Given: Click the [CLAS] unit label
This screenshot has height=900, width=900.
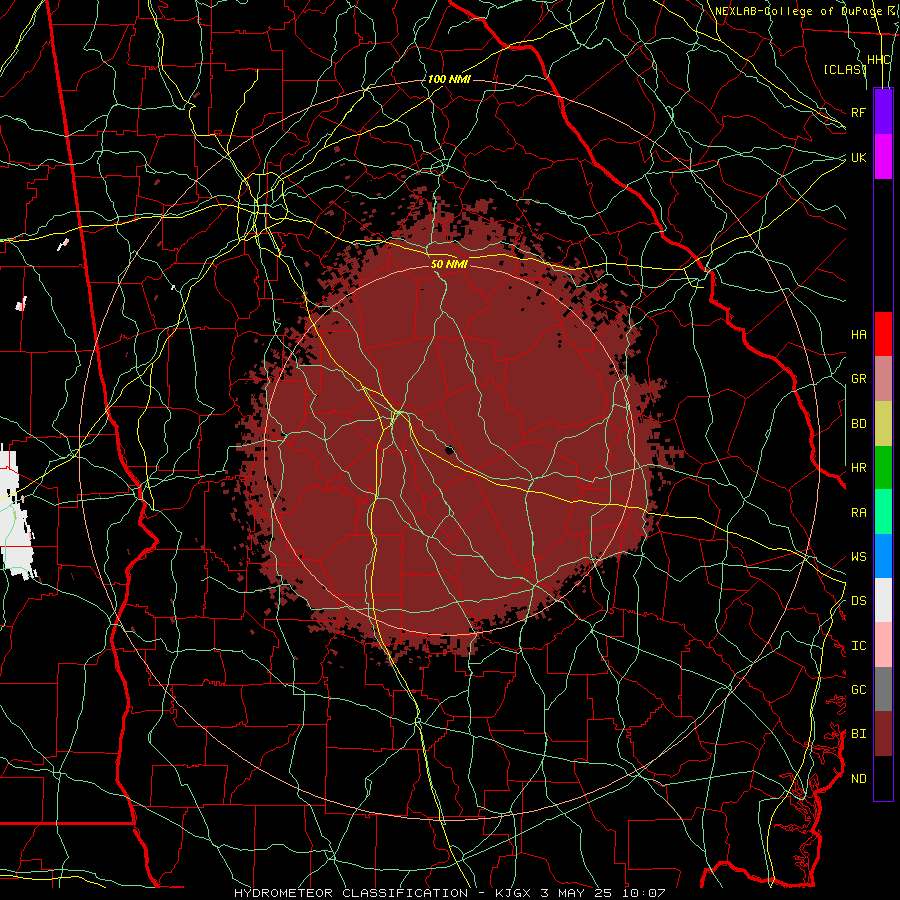Looking at the screenshot, I should click(844, 69).
